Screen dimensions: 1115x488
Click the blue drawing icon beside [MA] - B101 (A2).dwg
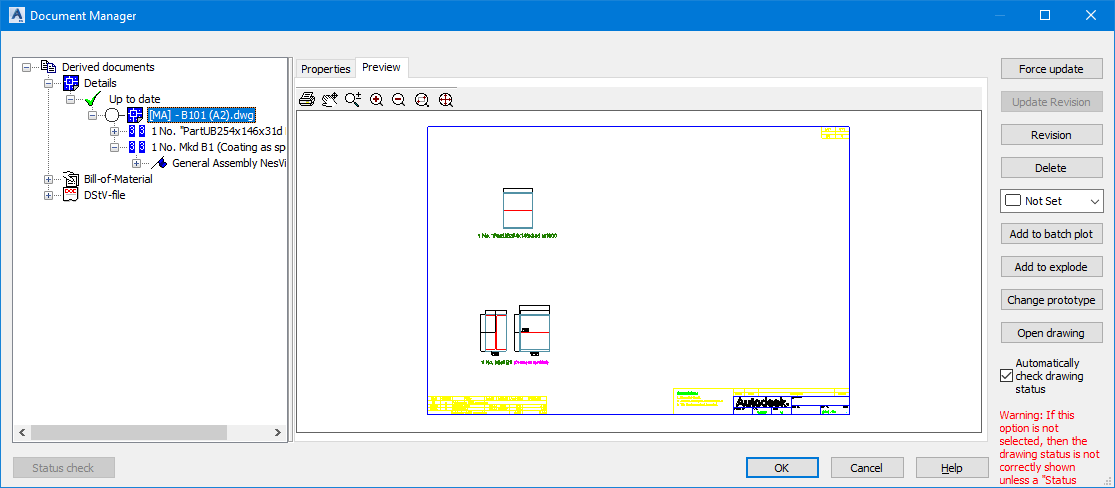tap(135, 115)
